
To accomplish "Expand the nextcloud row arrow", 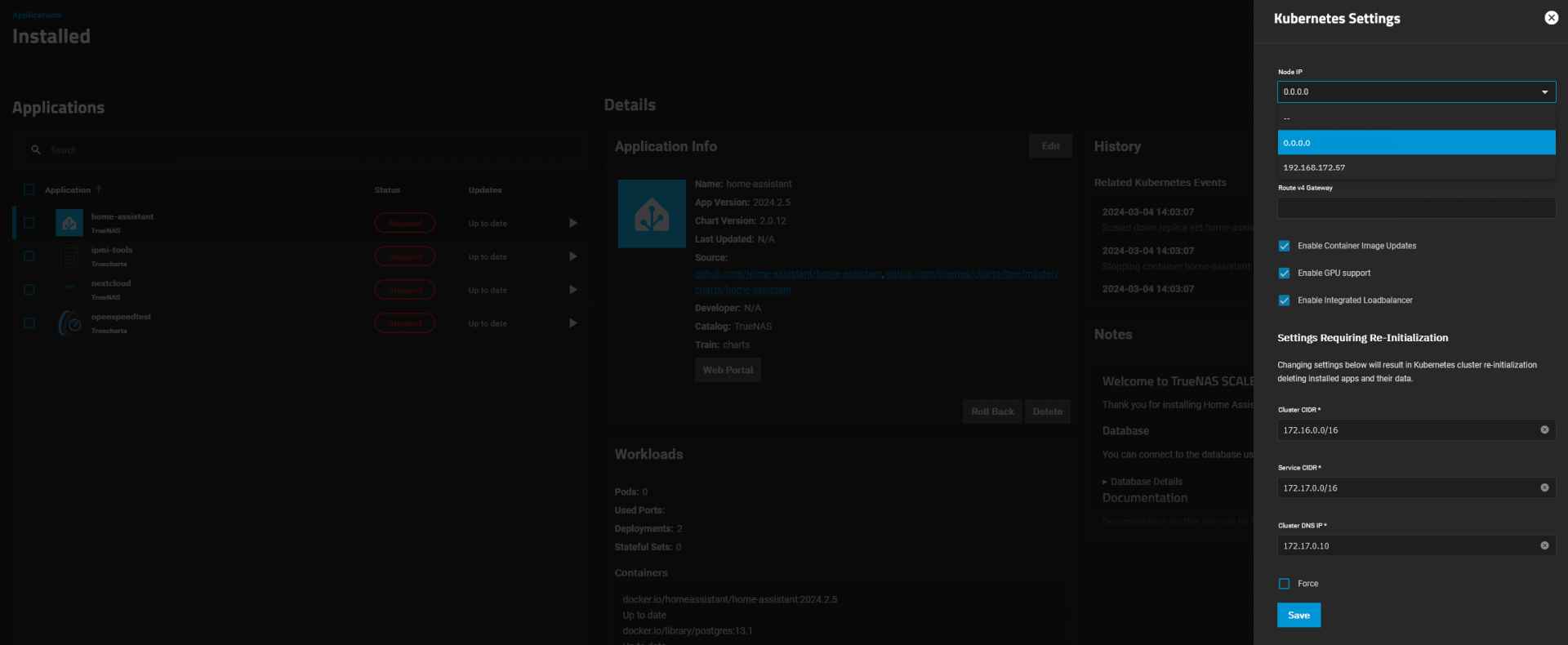I will click(x=572, y=290).
